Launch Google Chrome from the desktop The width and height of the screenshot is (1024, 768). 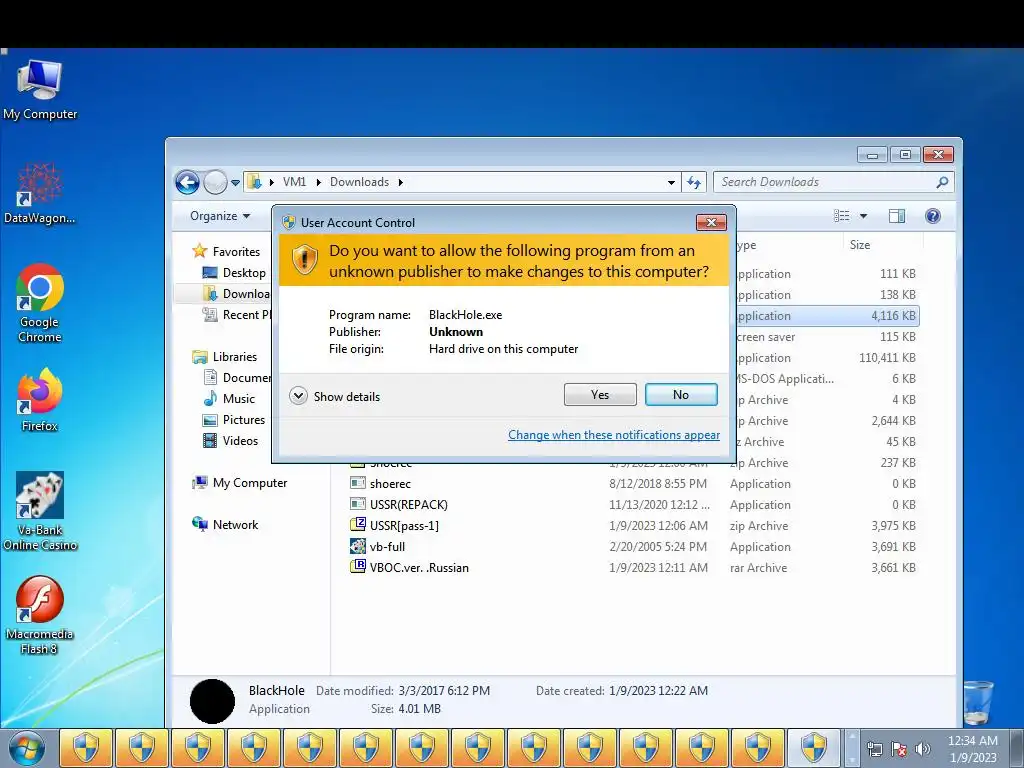click(39, 302)
